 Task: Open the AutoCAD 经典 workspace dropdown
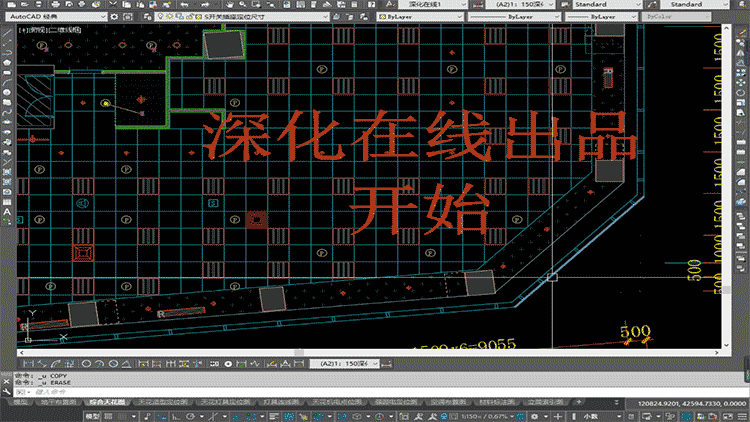tap(56, 16)
